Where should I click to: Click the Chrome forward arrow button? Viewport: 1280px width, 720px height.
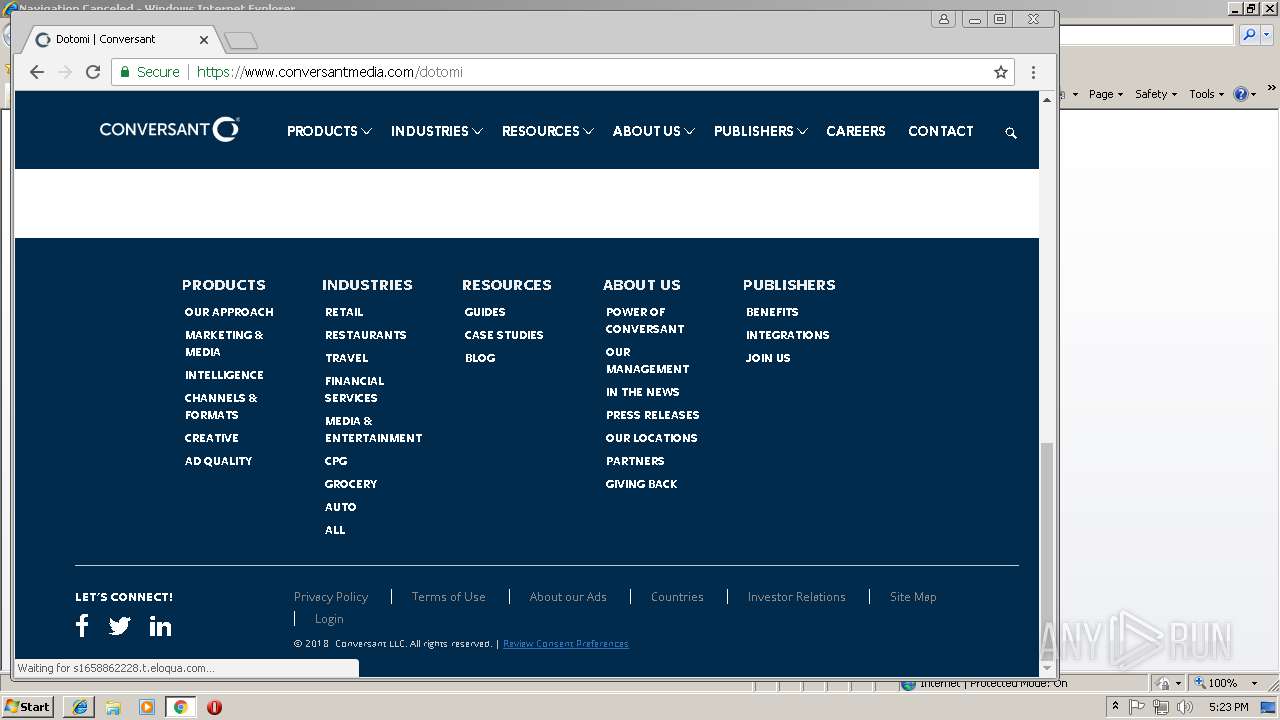[65, 72]
